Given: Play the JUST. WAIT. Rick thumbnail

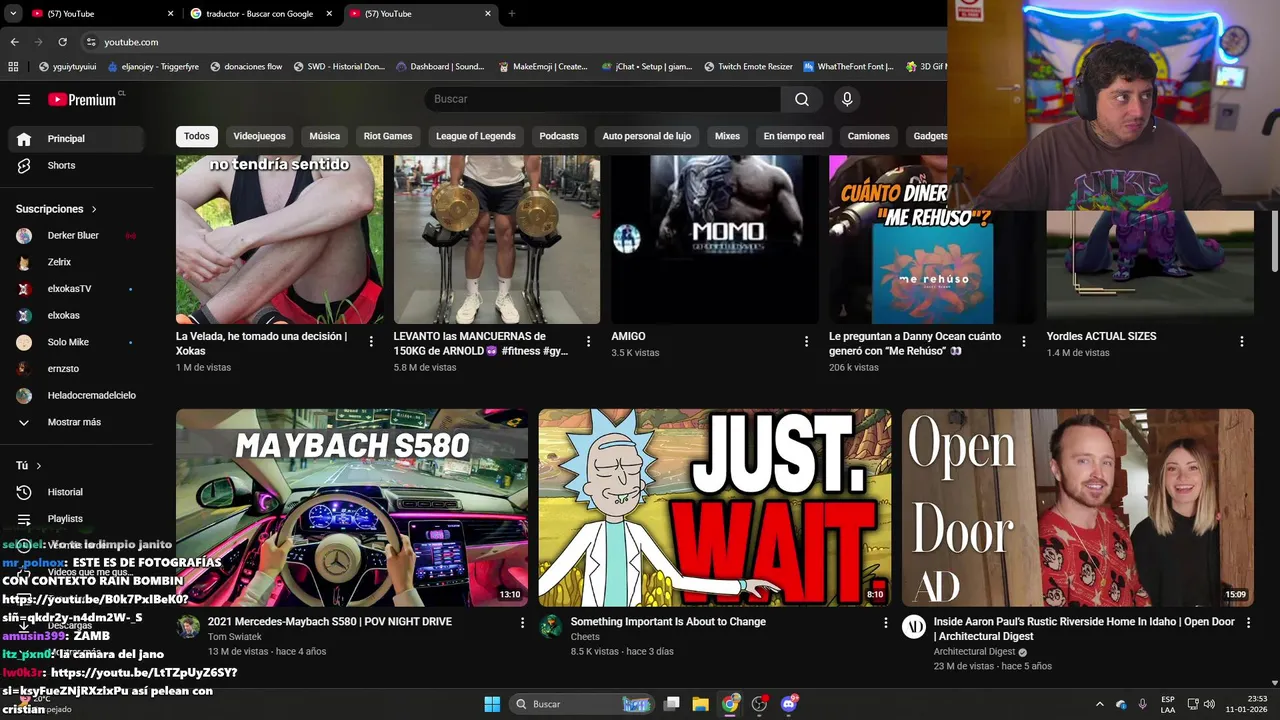Looking at the screenshot, I should pos(715,507).
